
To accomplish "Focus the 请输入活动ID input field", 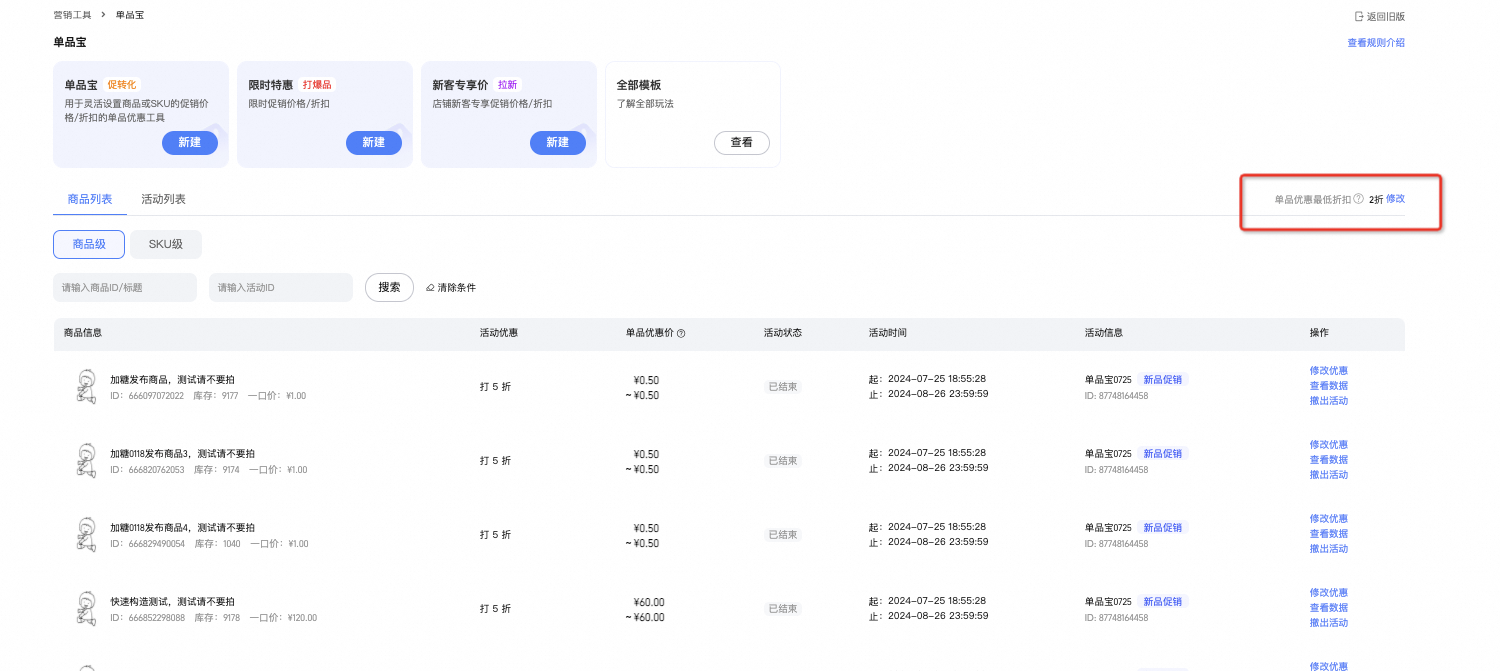I will (x=281, y=287).
